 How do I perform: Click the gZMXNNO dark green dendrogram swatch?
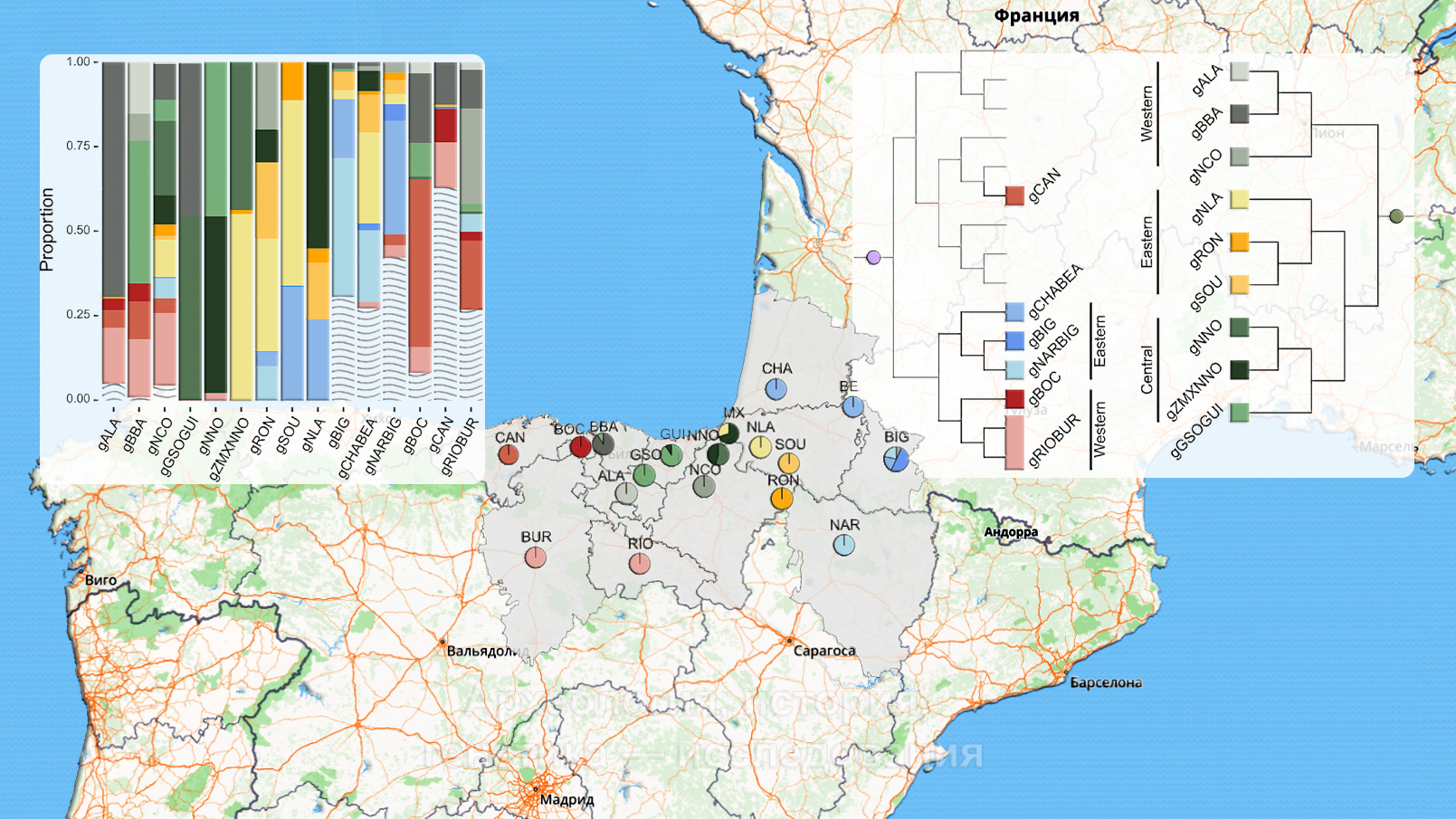[1240, 369]
